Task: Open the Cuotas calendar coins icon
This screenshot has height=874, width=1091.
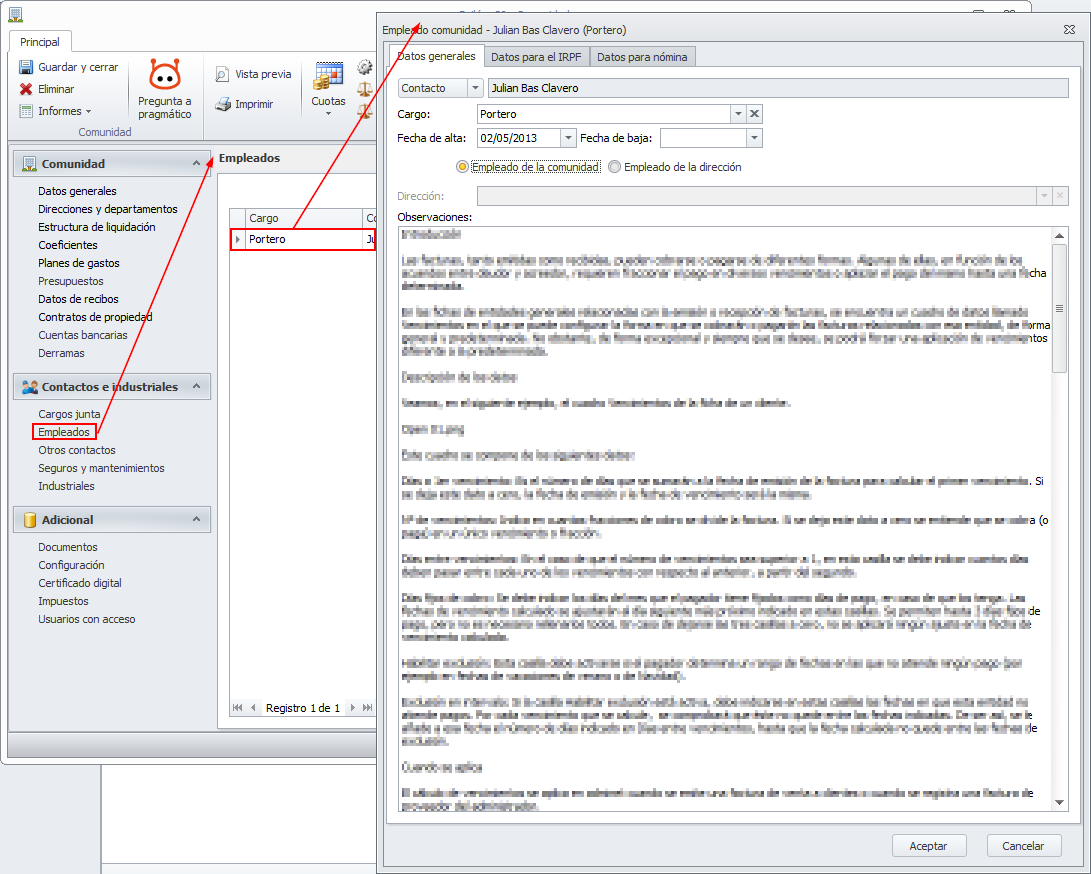Action: [328, 77]
